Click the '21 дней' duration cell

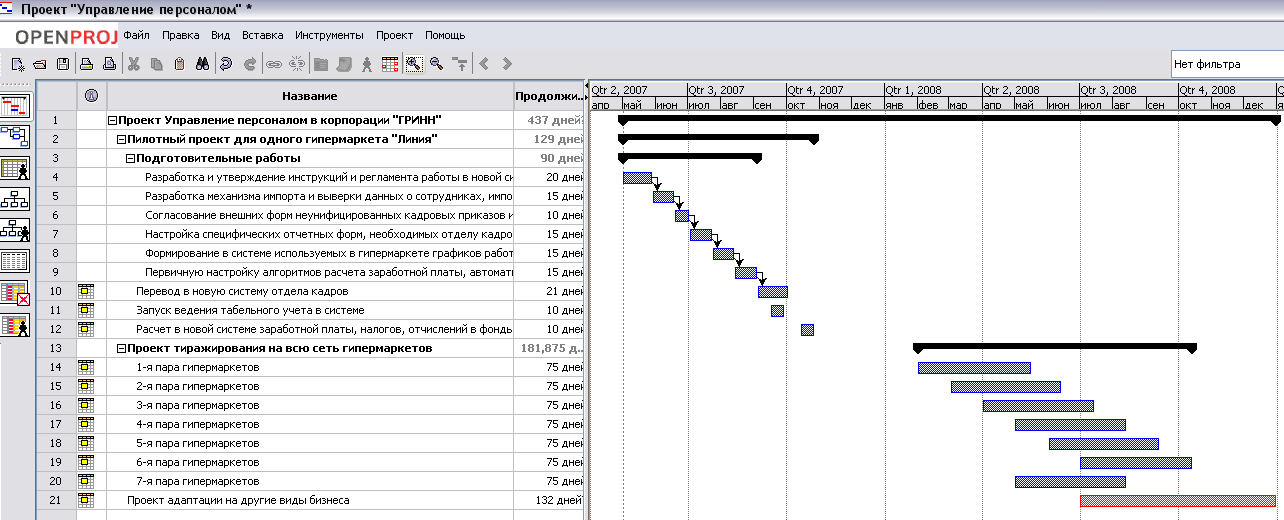pos(547,292)
